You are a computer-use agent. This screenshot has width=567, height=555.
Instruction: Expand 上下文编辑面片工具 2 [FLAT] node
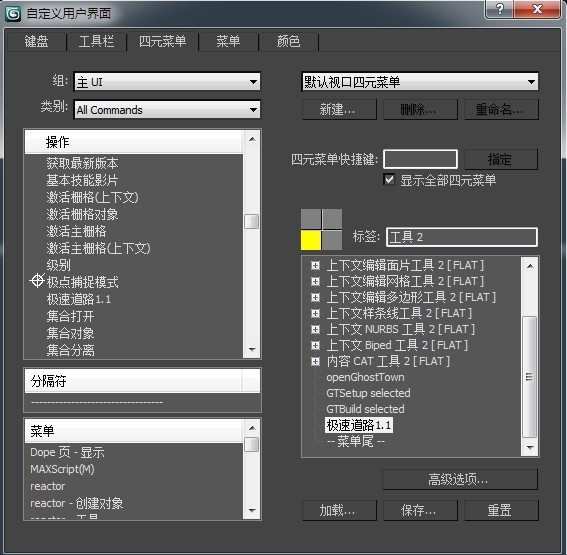[315, 266]
